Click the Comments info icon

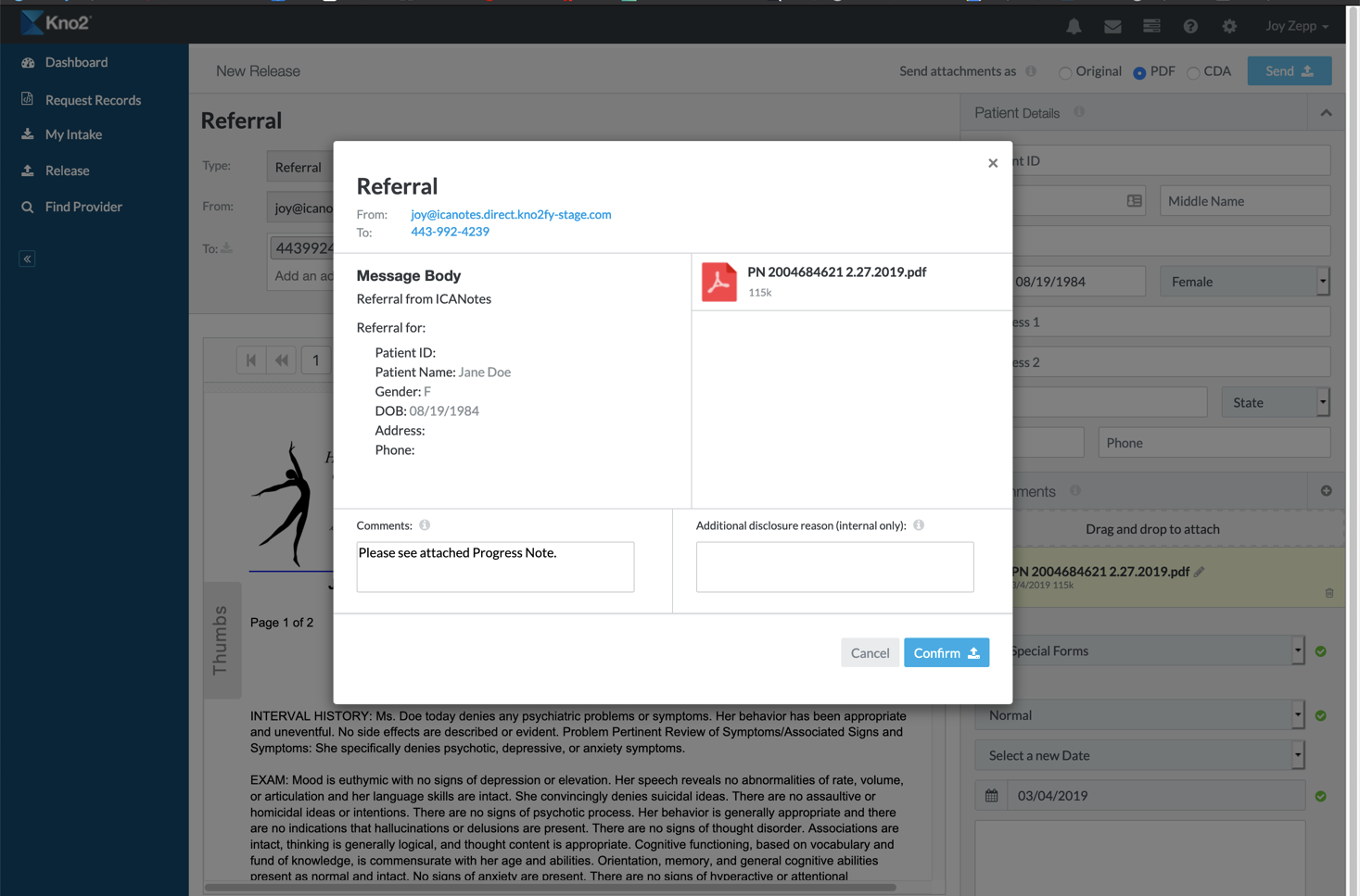pos(425,525)
